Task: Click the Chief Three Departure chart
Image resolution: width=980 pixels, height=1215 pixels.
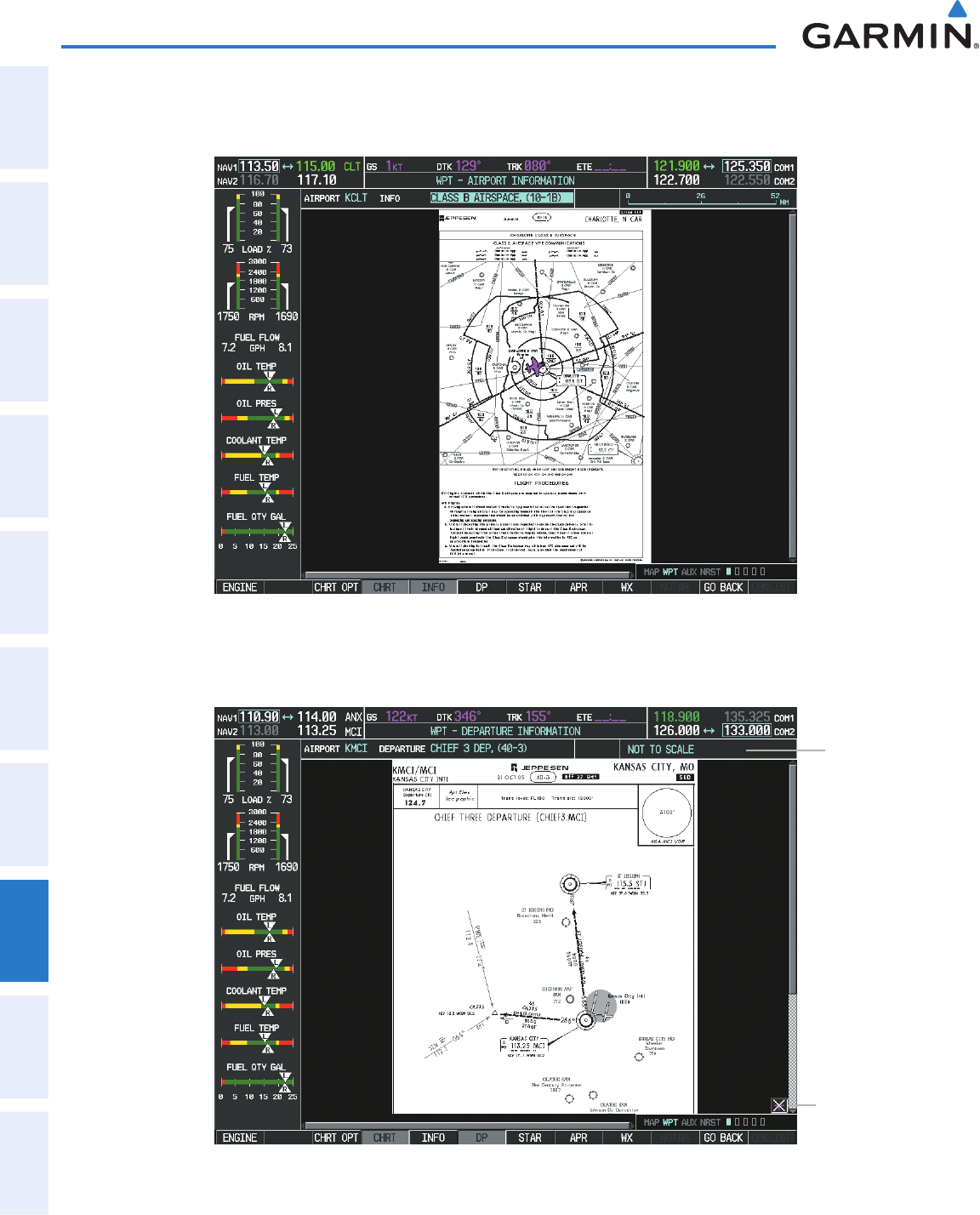Action: pos(544,938)
